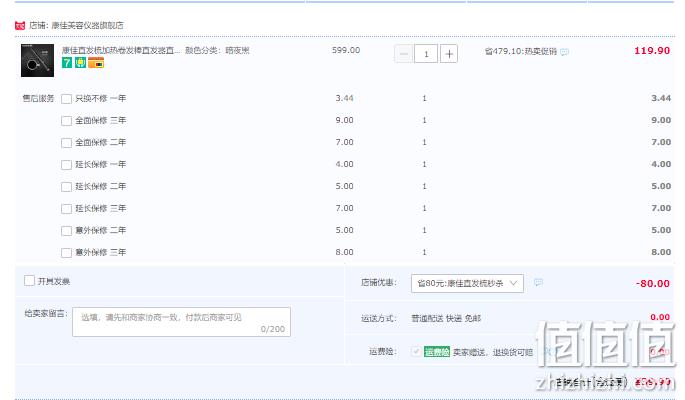Click the 售后服务 label
This screenshot has width=685, height=400.
38,98
